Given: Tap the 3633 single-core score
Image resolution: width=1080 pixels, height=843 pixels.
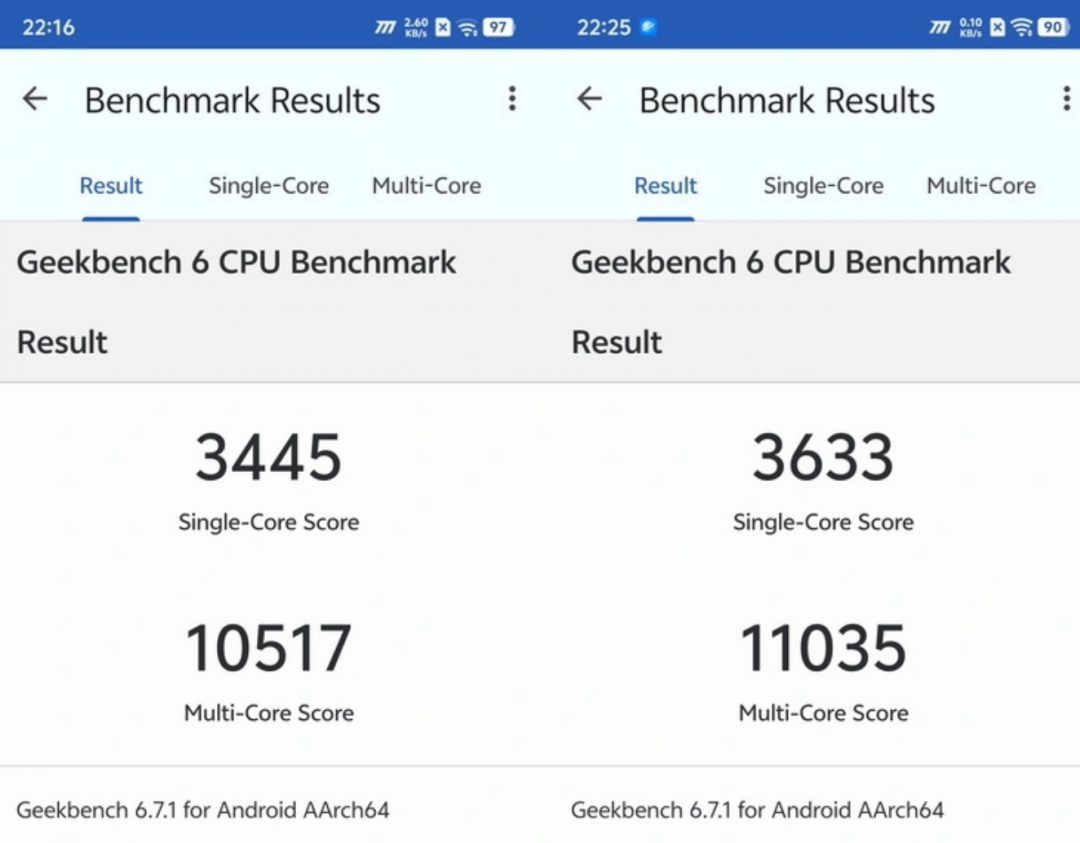Looking at the screenshot, I should (x=823, y=457).
